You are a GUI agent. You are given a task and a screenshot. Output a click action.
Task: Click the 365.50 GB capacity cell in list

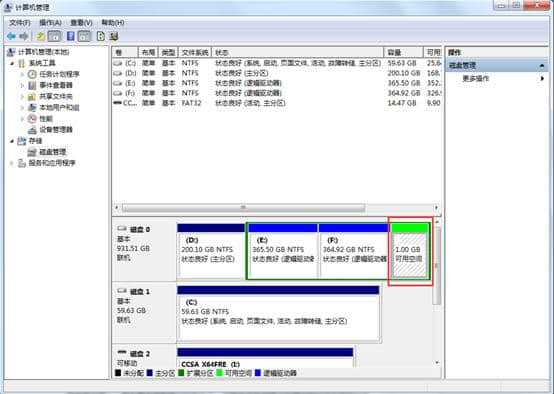click(x=404, y=83)
